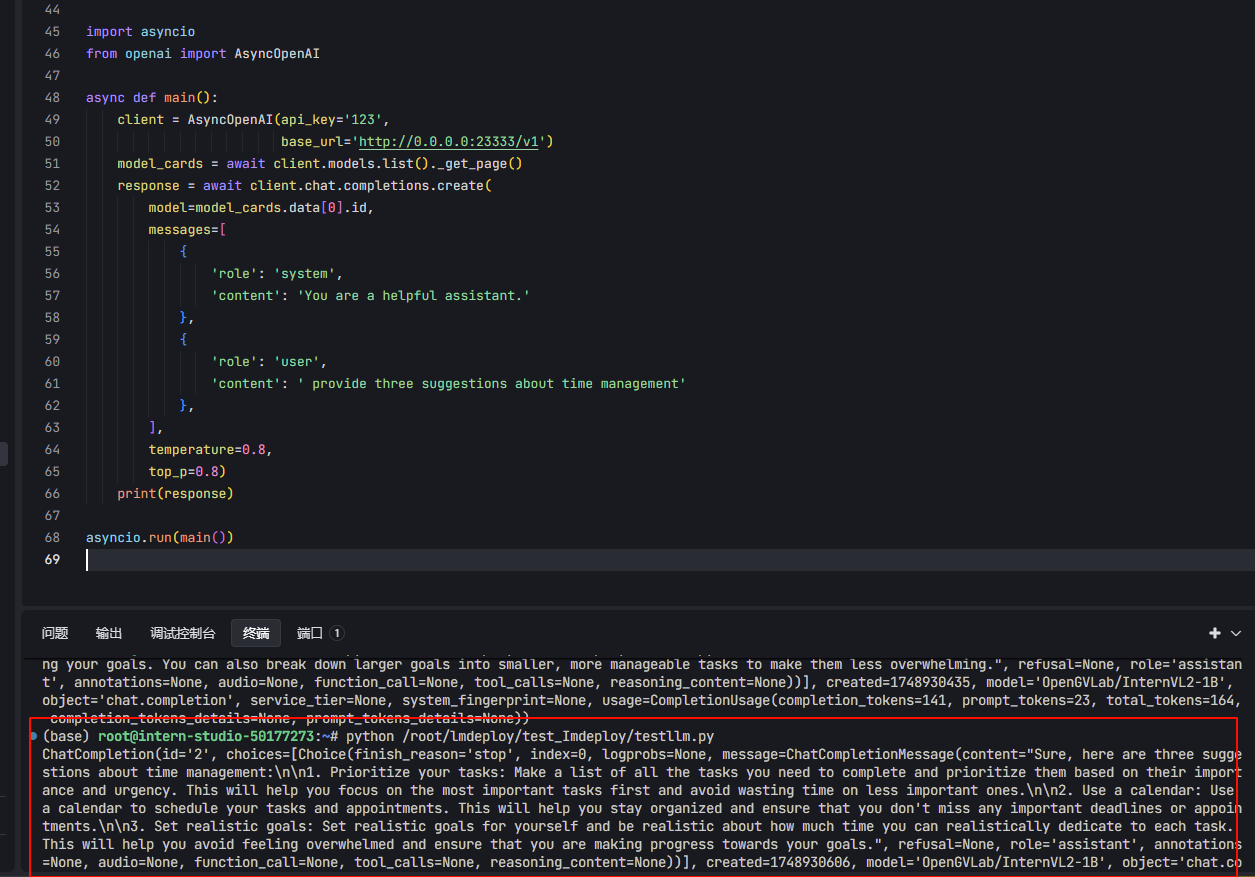Click the 'temperature=0.8,' argument

[x=211, y=450]
